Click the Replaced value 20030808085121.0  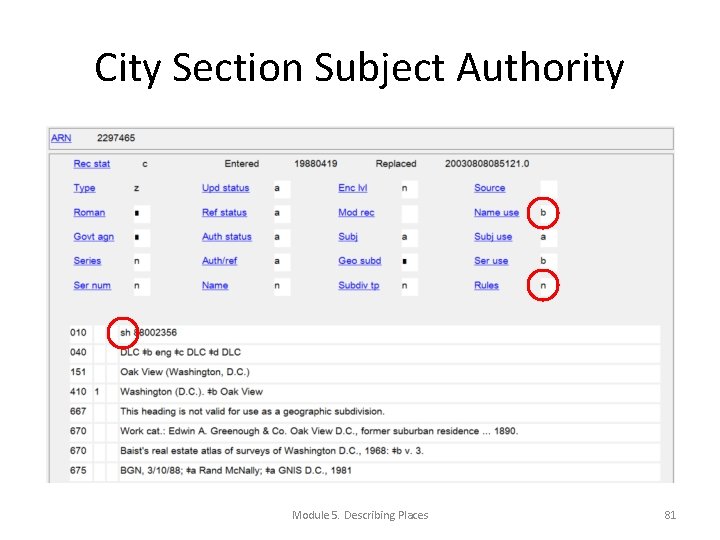point(487,164)
